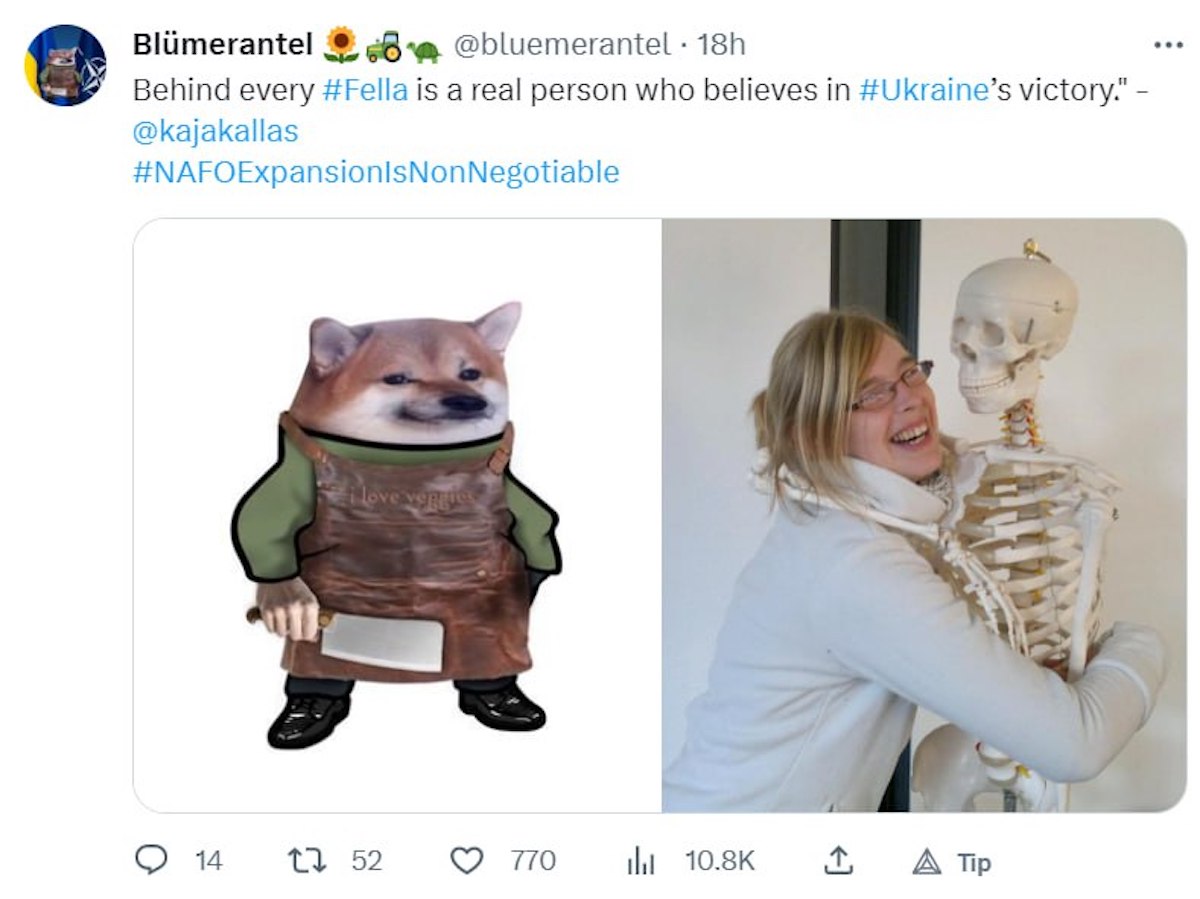Click the Blümerantel display name
Screen dimensions: 1200x899
(222, 44)
